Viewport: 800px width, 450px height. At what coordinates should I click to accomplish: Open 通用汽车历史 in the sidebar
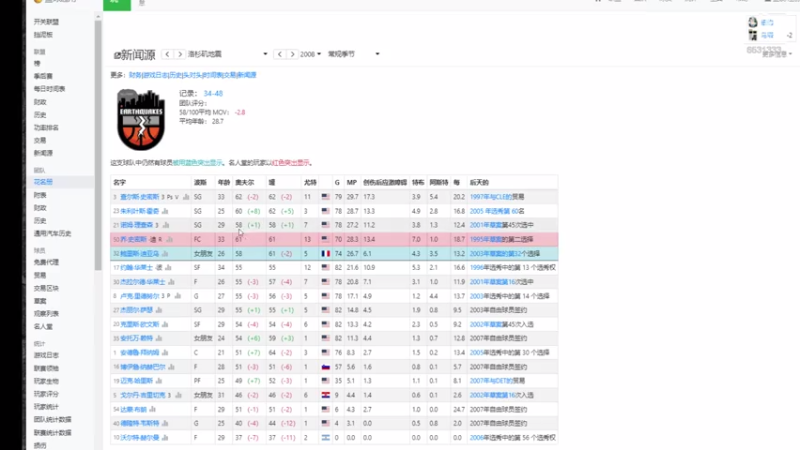coord(53,233)
